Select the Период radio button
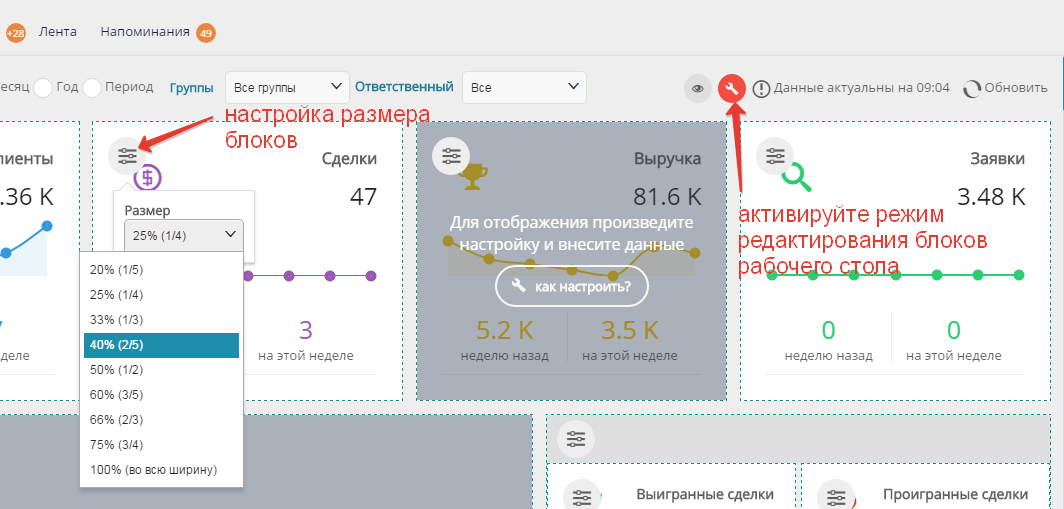 [92, 88]
